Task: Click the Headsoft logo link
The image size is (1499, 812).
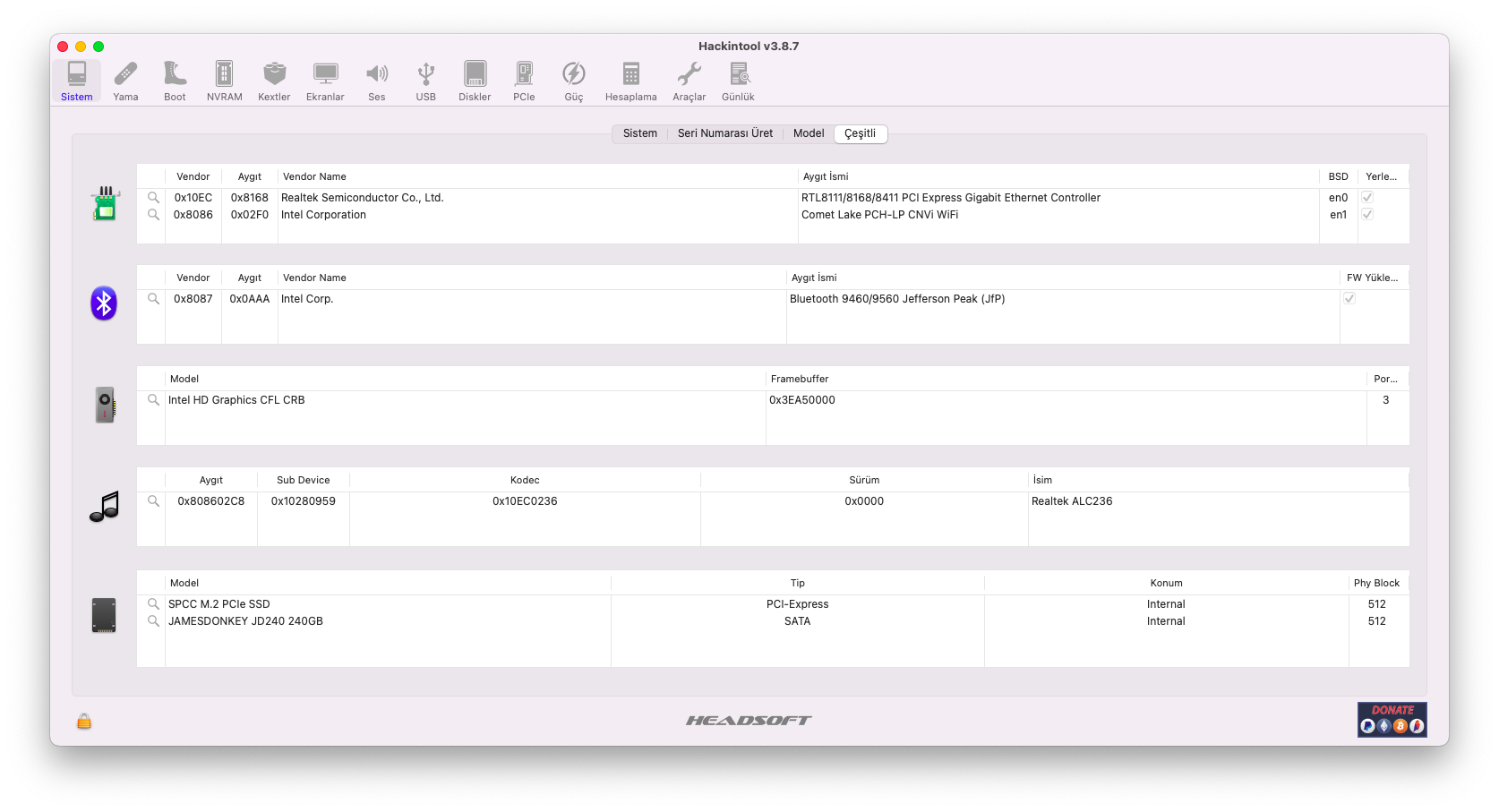Action: pyautogui.click(x=749, y=721)
